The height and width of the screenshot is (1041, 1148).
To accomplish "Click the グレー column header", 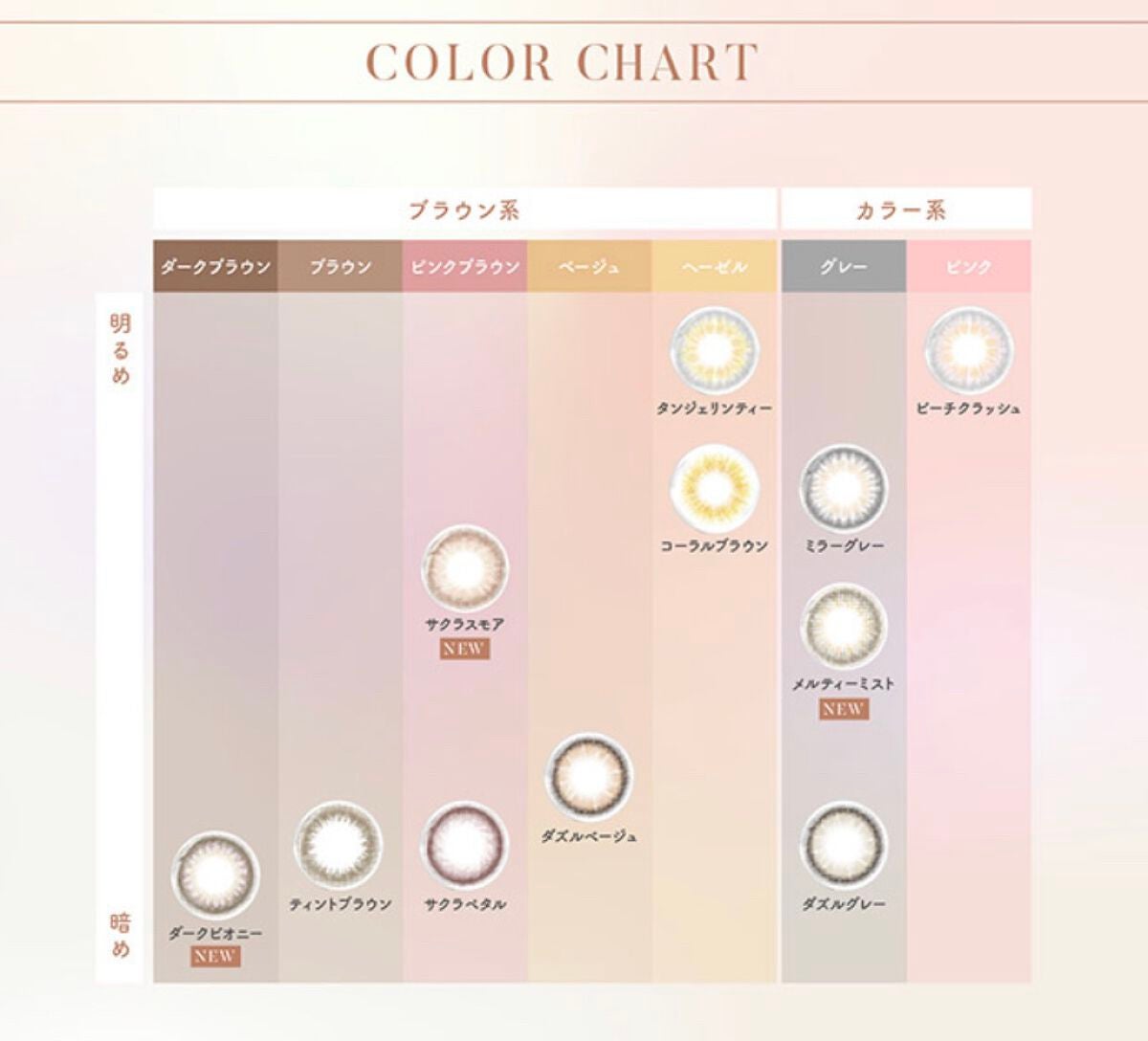I will click(843, 267).
